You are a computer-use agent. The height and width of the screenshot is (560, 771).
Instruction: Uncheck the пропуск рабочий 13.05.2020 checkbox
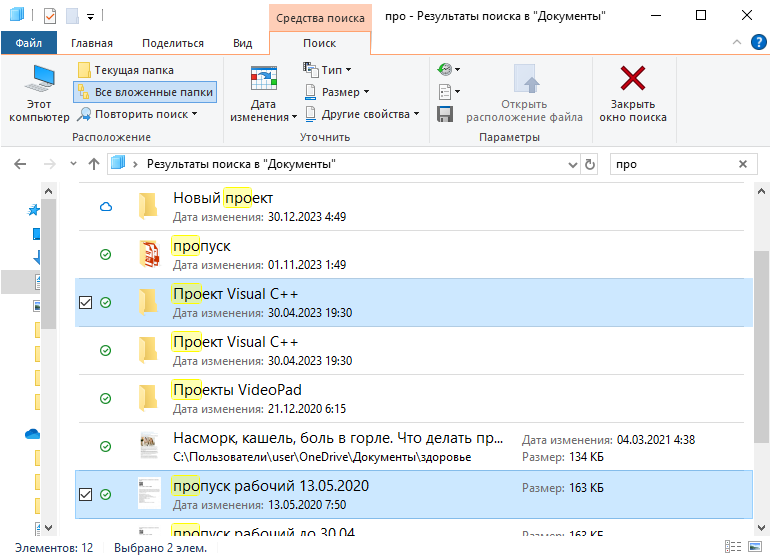(x=86, y=494)
